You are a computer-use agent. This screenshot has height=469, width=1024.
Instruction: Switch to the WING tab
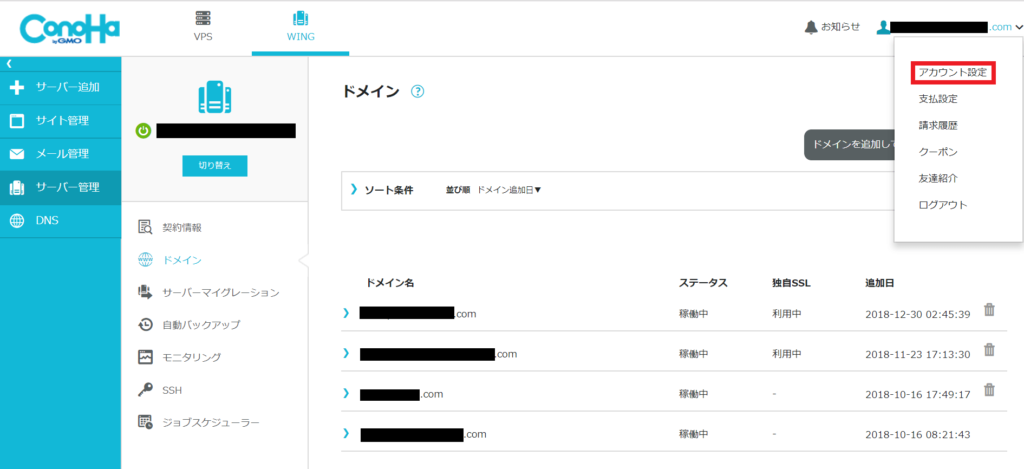301,27
